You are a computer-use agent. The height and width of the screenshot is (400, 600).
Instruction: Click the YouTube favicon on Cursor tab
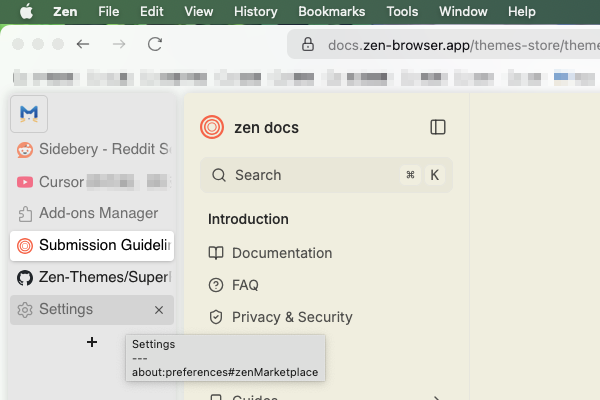pos(25,182)
